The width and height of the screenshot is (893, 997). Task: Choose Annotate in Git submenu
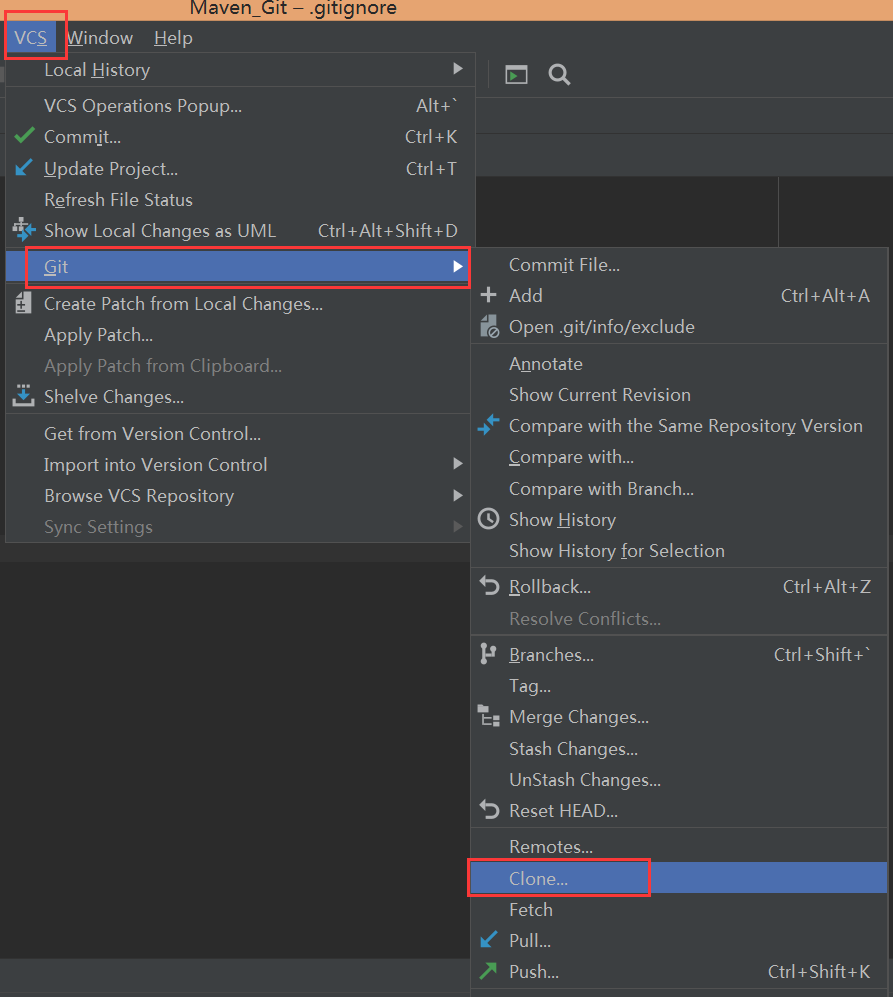point(679,364)
